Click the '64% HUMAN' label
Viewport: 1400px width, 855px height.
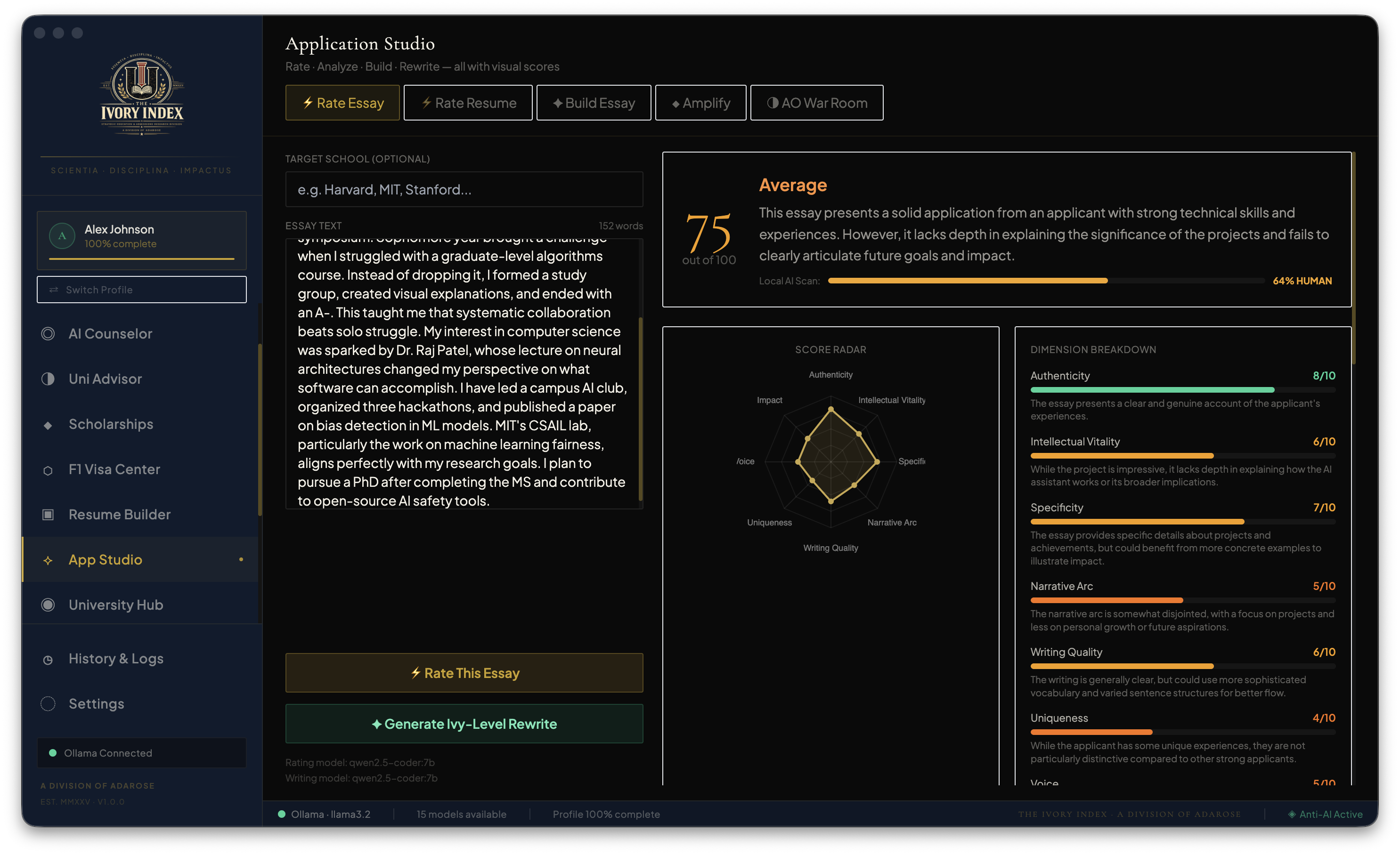click(x=1302, y=281)
